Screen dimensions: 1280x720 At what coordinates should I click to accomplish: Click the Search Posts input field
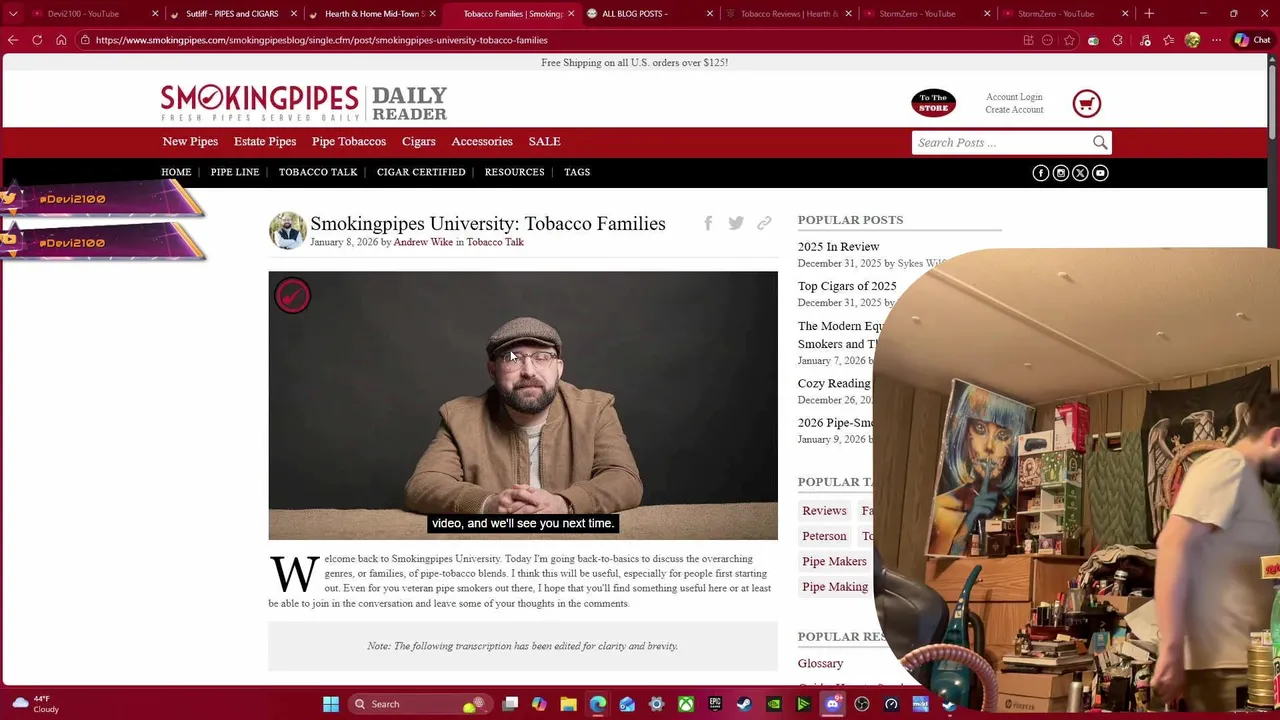coord(1001,142)
